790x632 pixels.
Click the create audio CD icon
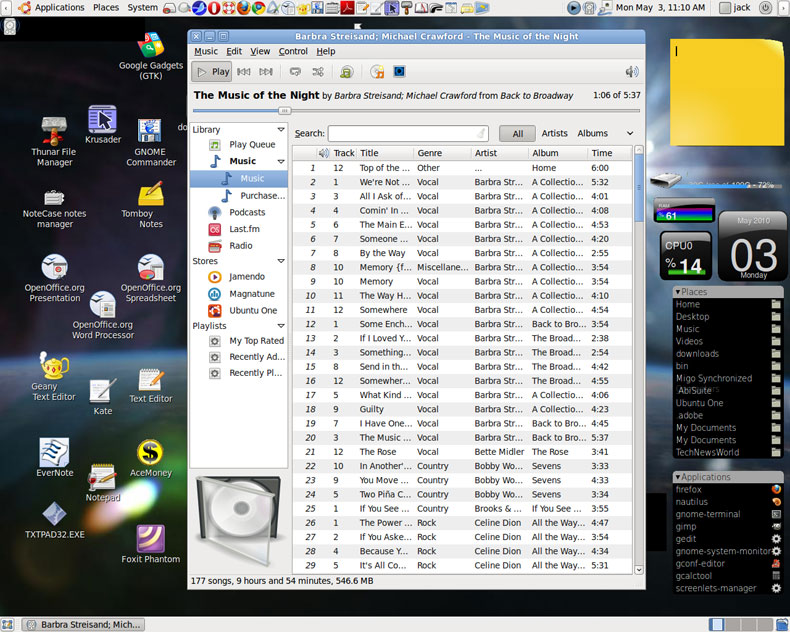click(377, 72)
